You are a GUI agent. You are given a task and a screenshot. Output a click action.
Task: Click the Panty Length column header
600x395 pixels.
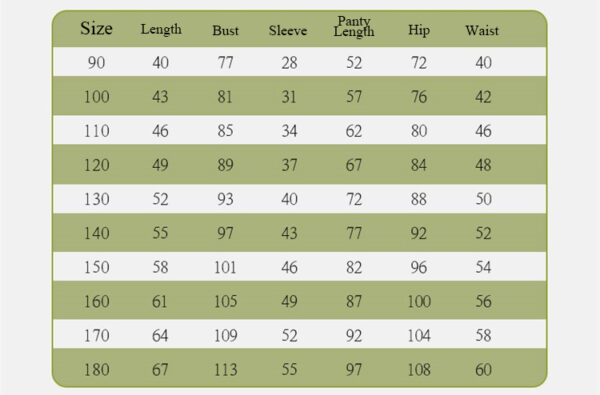pos(354,26)
